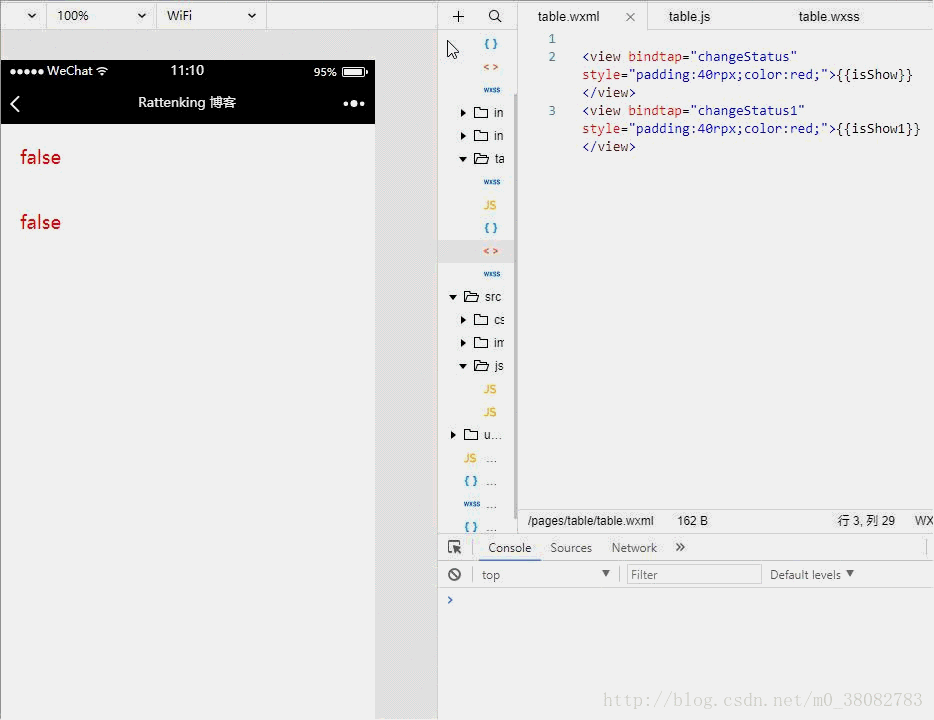Open the first JS file in js folder
This screenshot has height=720, width=934.
pyautogui.click(x=490, y=389)
